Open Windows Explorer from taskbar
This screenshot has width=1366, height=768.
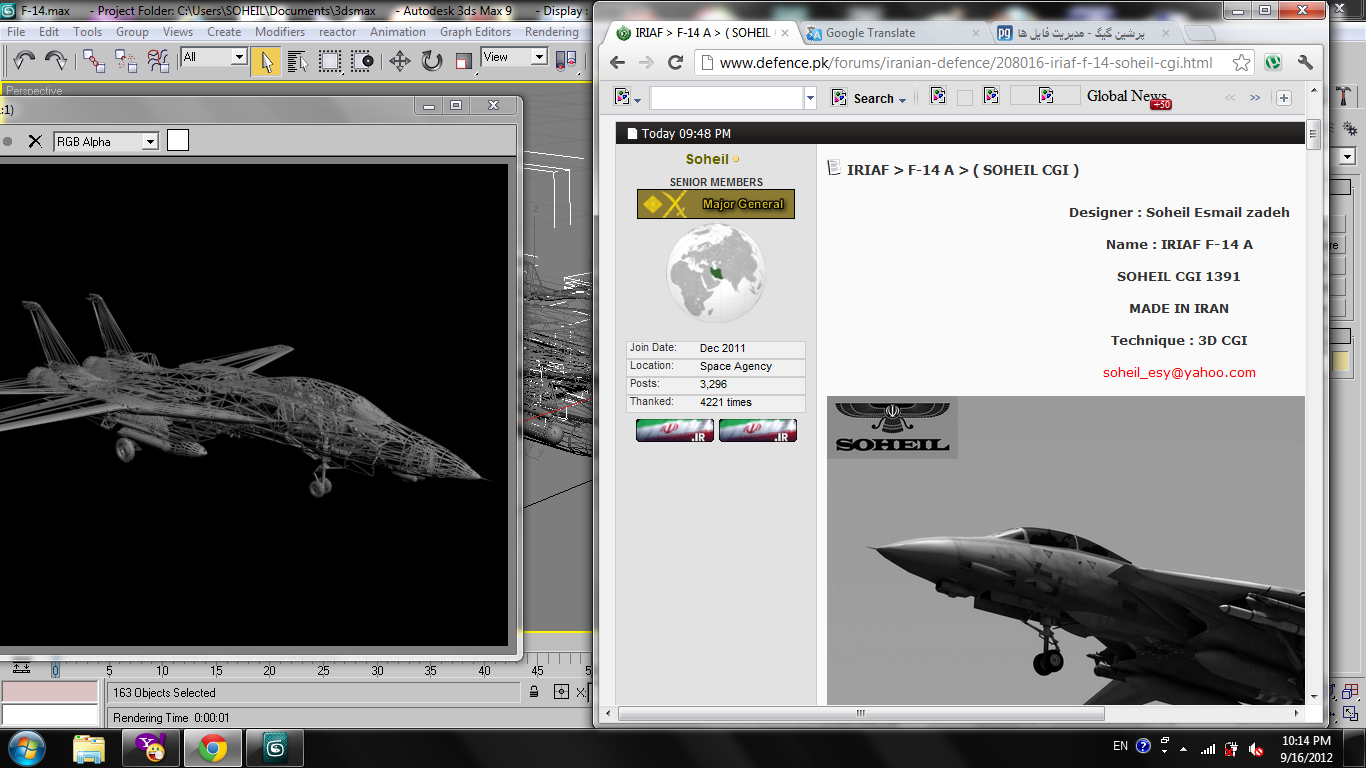pyautogui.click(x=89, y=748)
